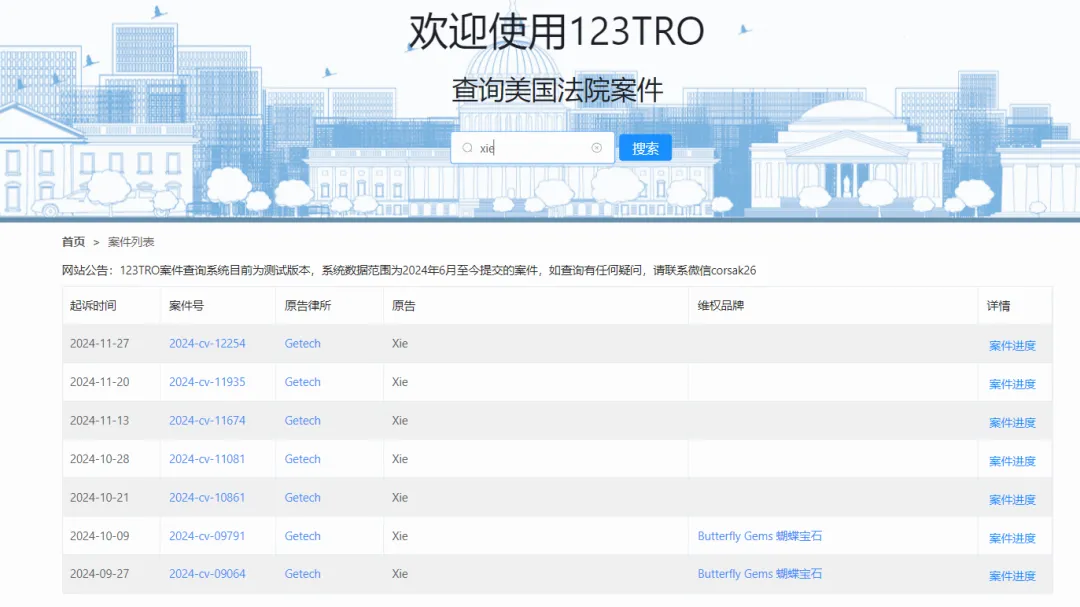Go to 首页 in the breadcrumb
1080x607 pixels.
[x=74, y=242]
